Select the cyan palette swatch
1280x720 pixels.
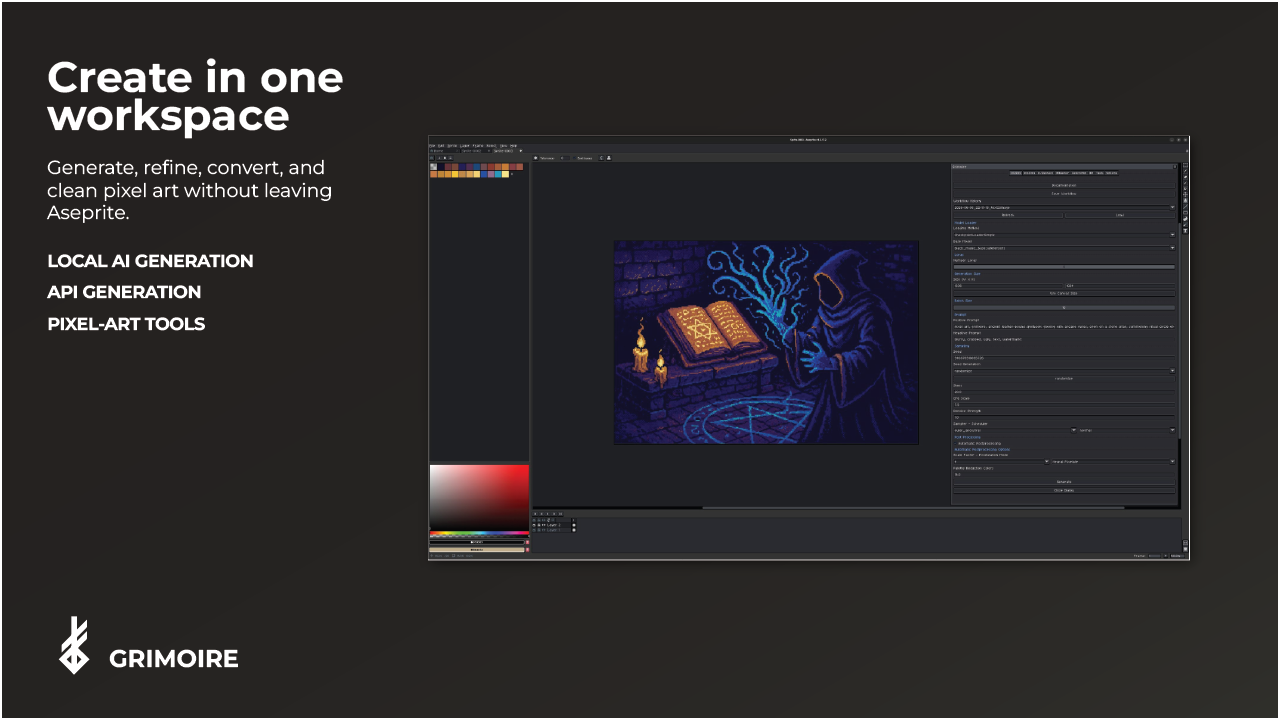[498, 174]
